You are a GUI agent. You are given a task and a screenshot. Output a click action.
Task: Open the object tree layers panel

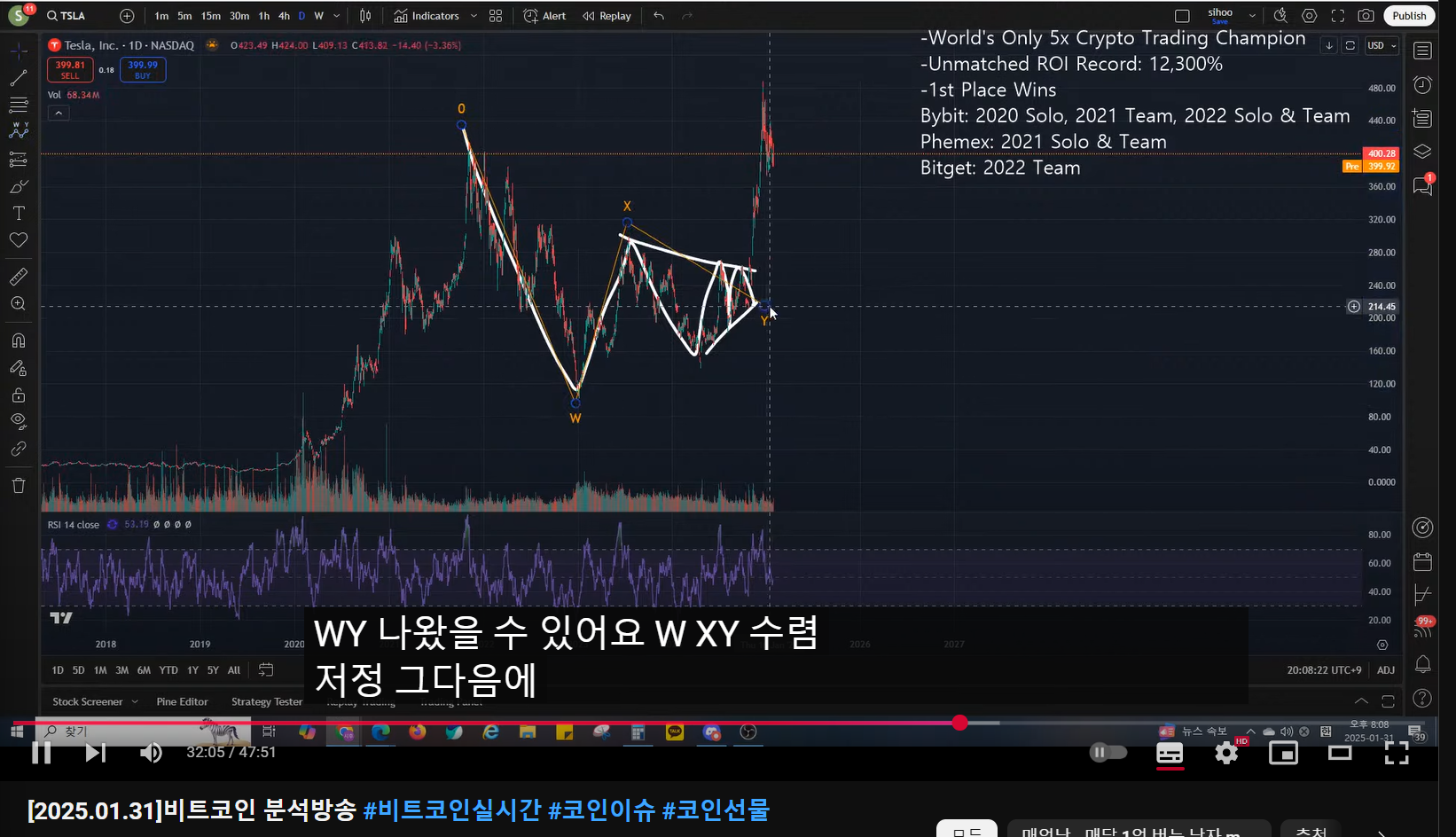[1422, 152]
